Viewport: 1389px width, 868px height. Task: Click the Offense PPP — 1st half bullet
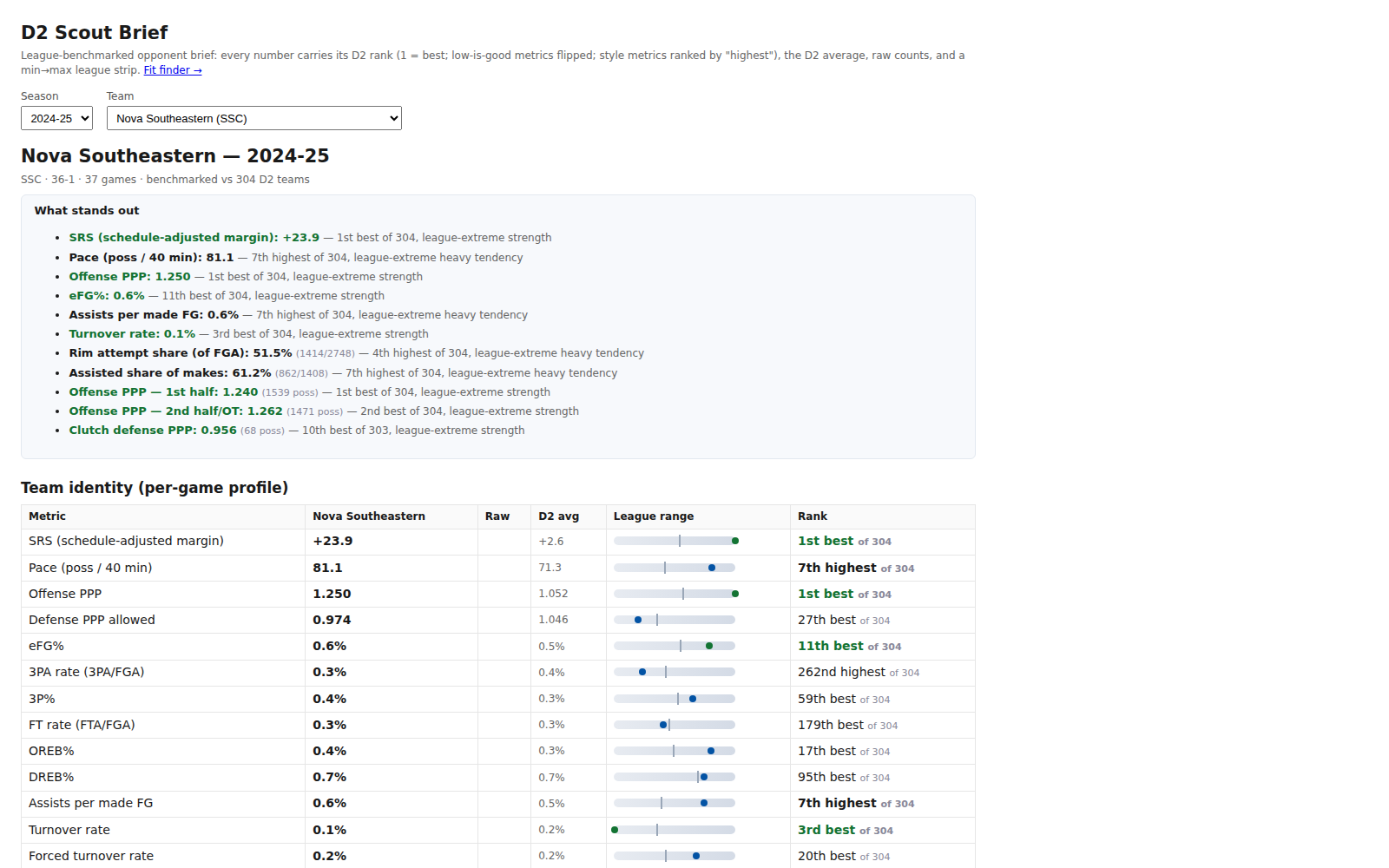tap(310, 392)
